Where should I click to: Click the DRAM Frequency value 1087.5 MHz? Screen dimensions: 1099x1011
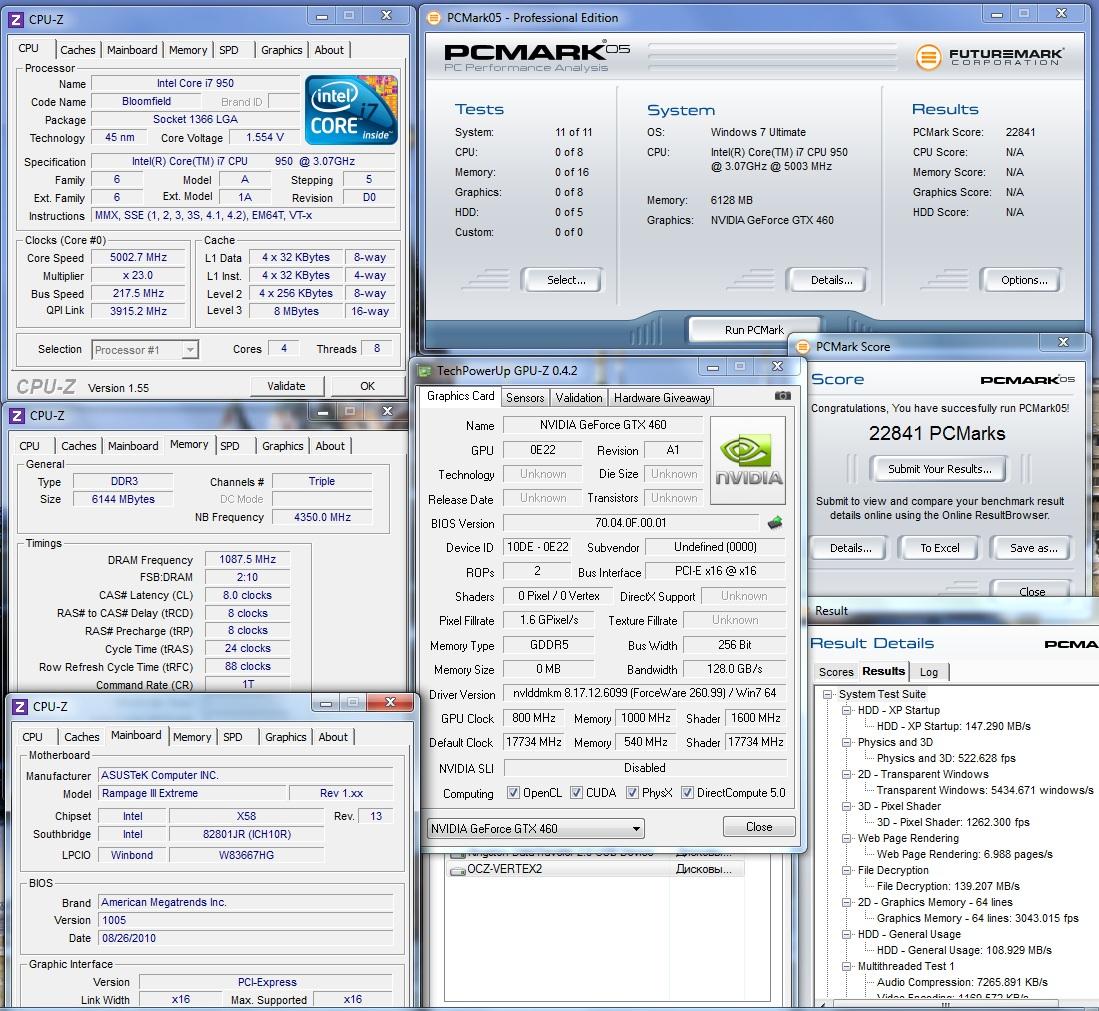247,559
